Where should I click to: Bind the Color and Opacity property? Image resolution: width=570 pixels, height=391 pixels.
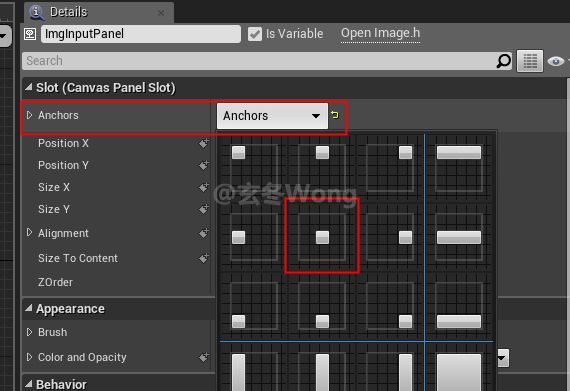tap(204, 357)
